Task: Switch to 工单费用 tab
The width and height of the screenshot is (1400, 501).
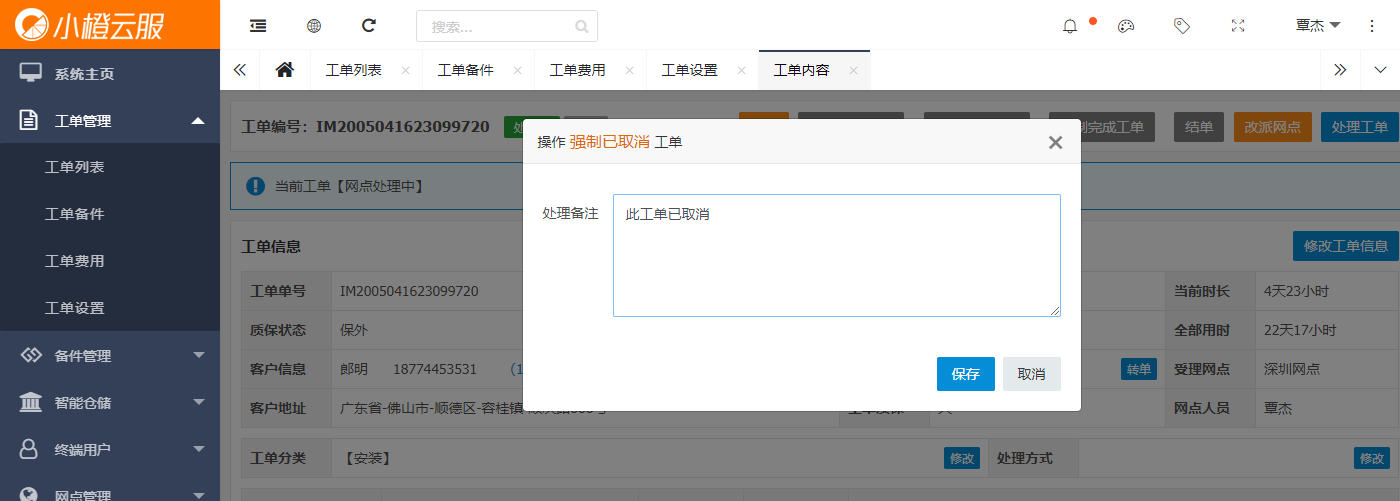Action: pyautogui.click(x=578, y=70)
